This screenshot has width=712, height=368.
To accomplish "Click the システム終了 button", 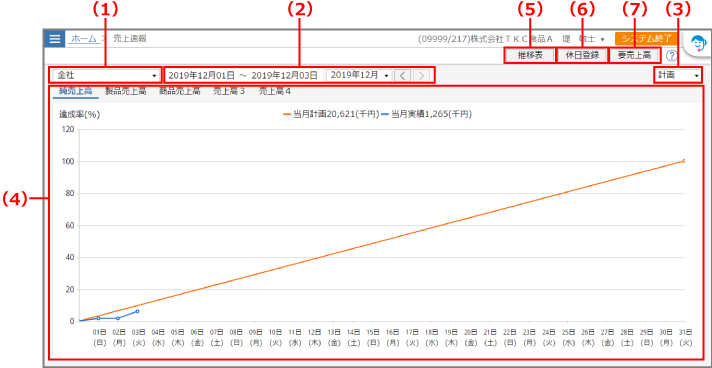I will [x=647, y=39].
